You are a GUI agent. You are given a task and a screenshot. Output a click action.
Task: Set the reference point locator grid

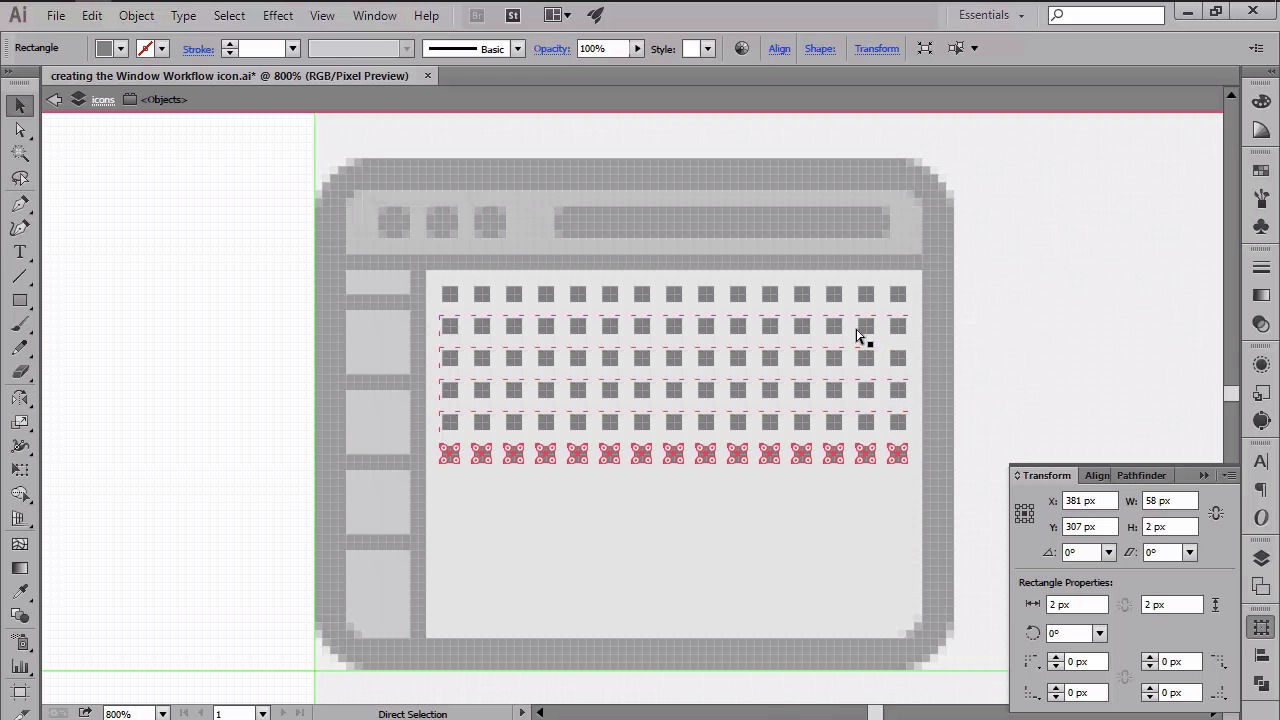1024,513
